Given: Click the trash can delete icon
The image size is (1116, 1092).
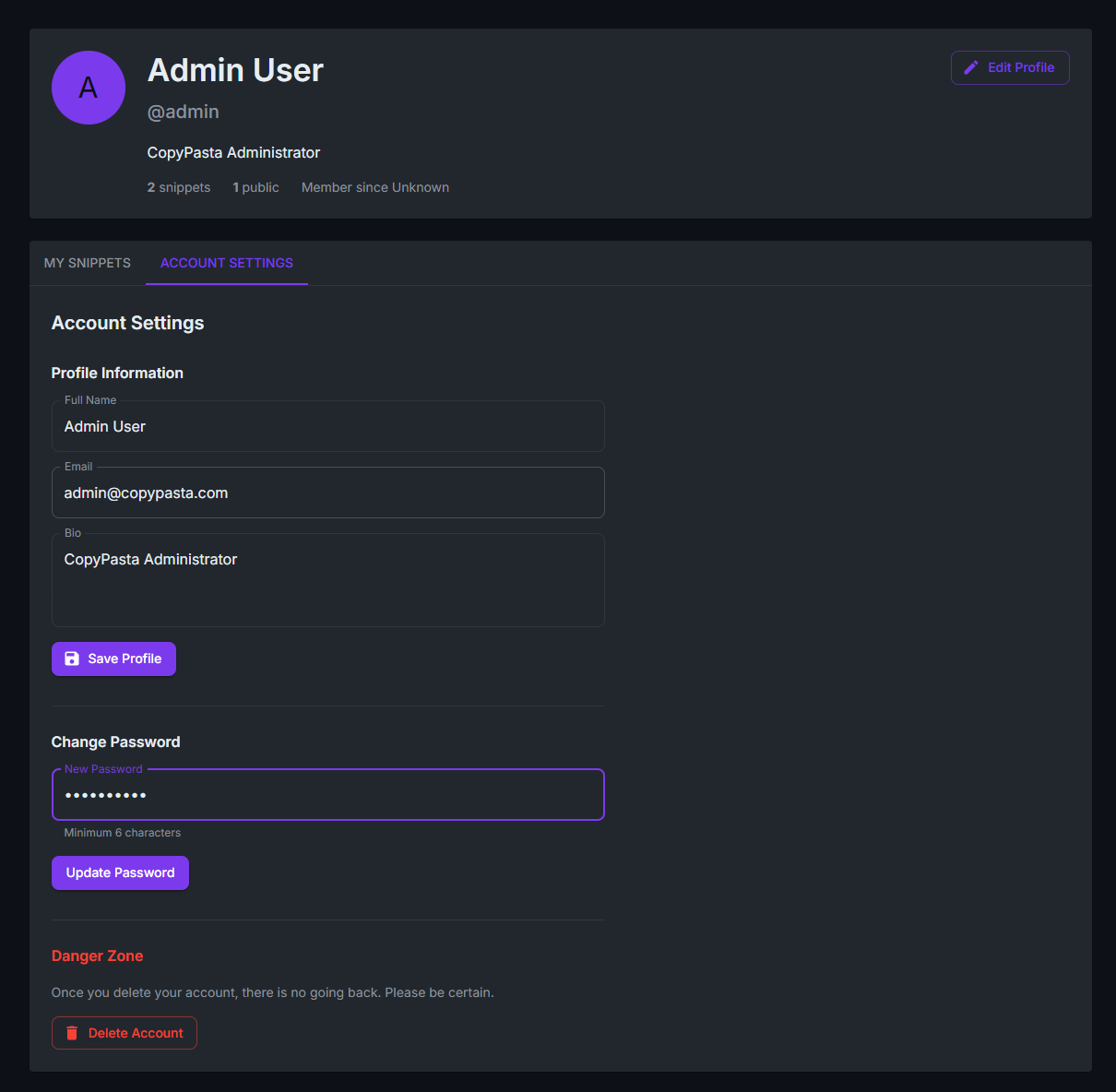Looking at the screenshot, I should [x=72, y=1033].
